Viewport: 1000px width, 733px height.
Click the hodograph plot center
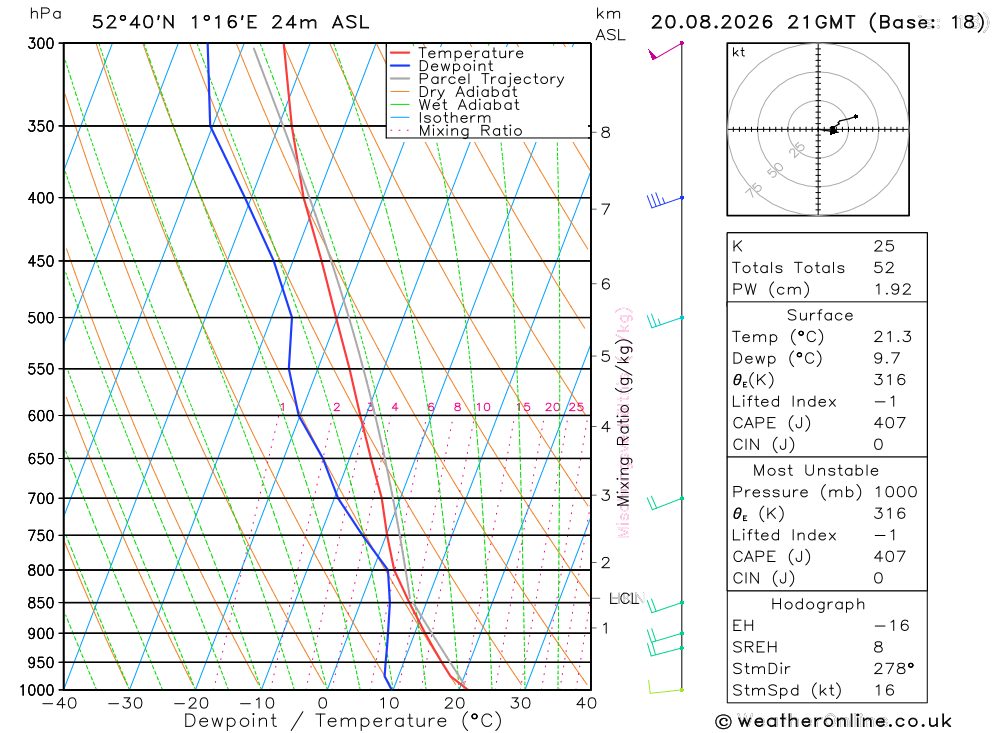818,130
